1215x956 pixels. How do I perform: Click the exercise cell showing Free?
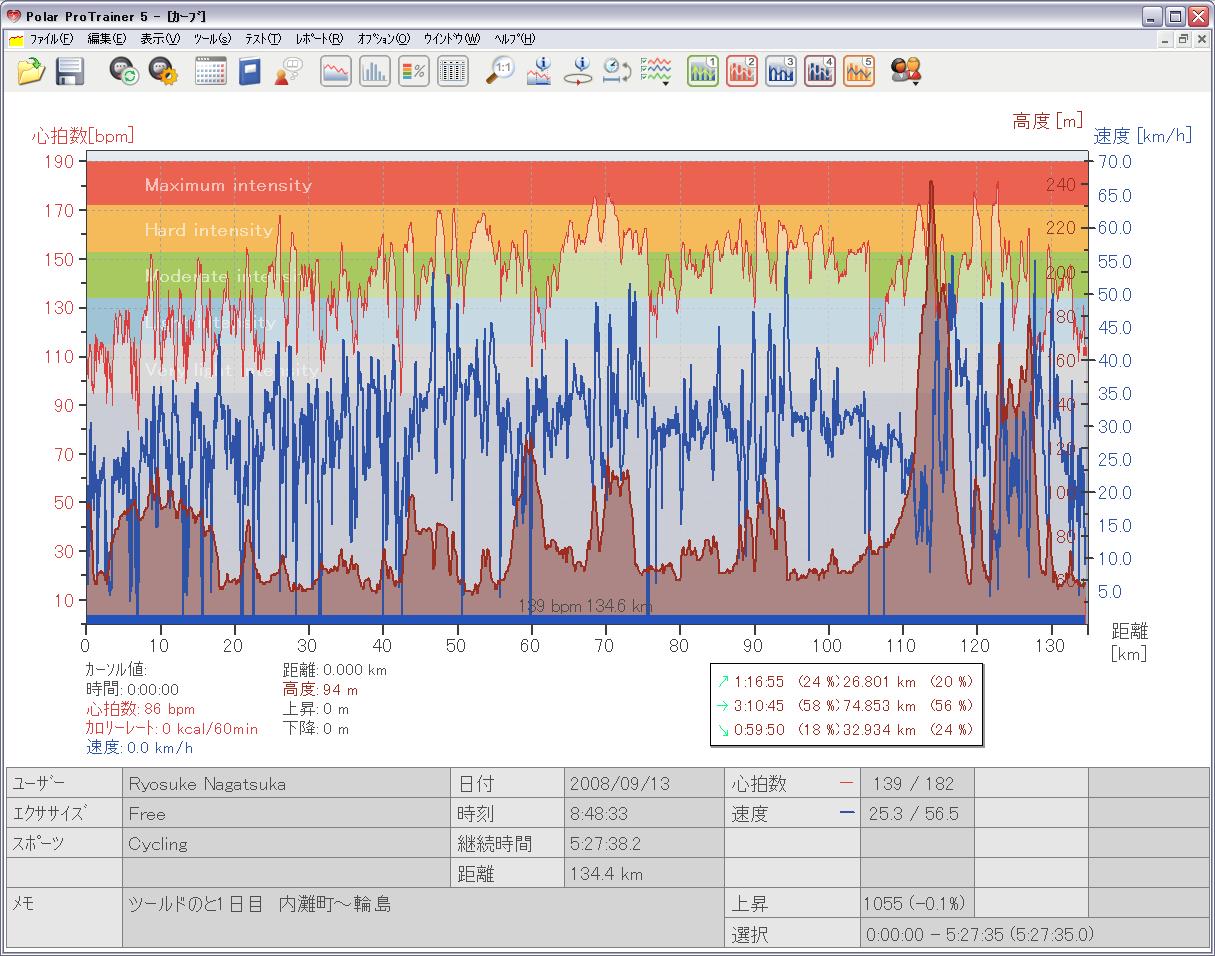[287, 813]
